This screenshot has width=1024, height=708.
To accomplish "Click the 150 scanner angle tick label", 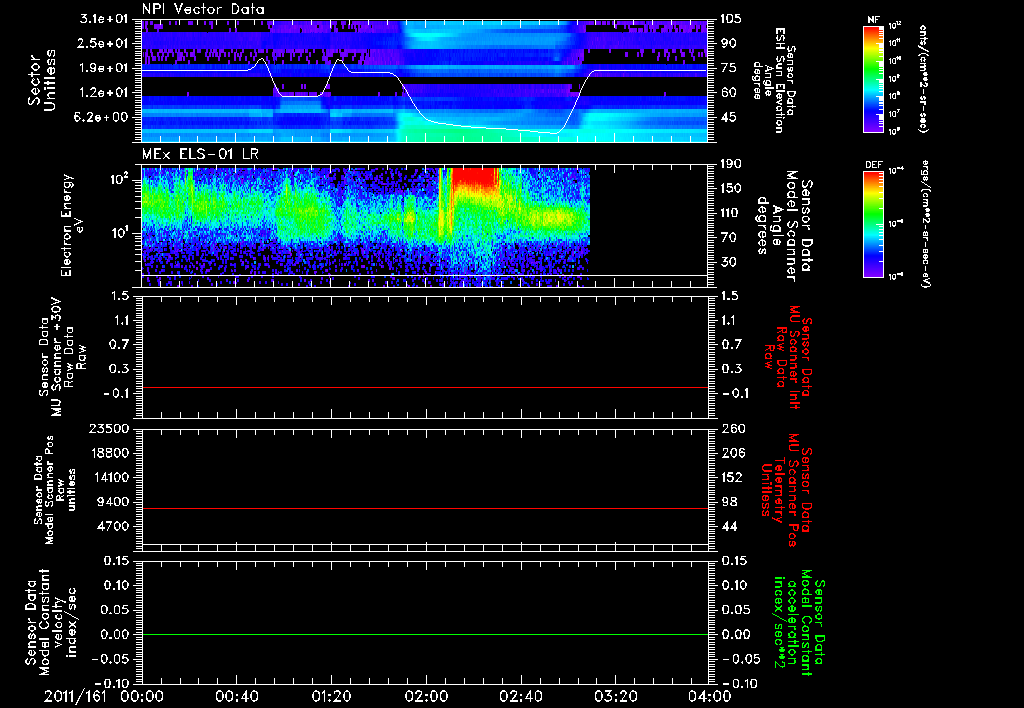I will tap(731, 188).
